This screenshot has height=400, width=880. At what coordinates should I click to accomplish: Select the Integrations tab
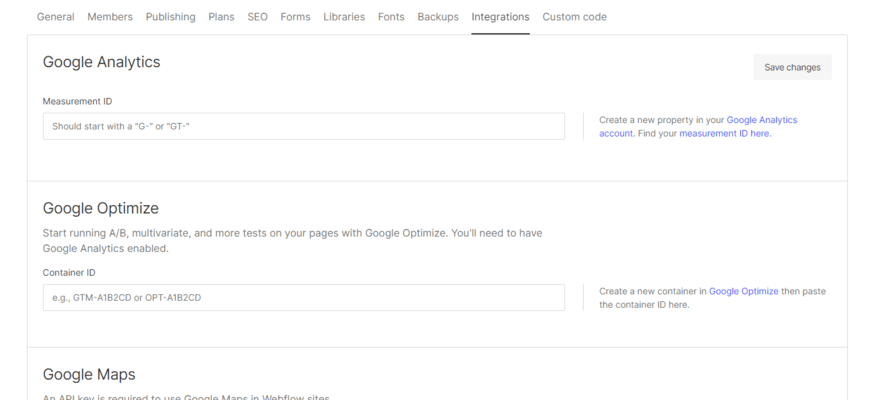(500, 17)
